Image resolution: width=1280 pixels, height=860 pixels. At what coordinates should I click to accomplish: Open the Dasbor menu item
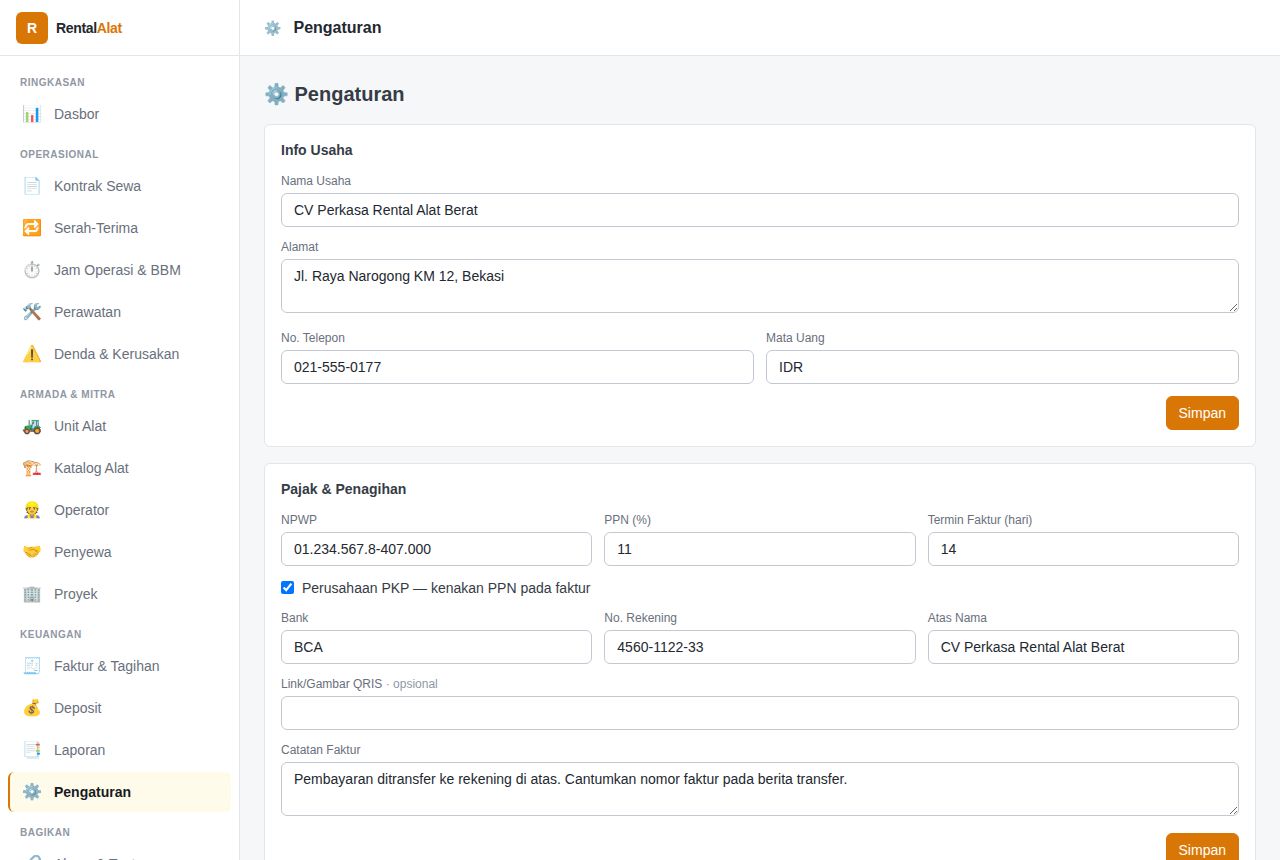click(119, 114)
